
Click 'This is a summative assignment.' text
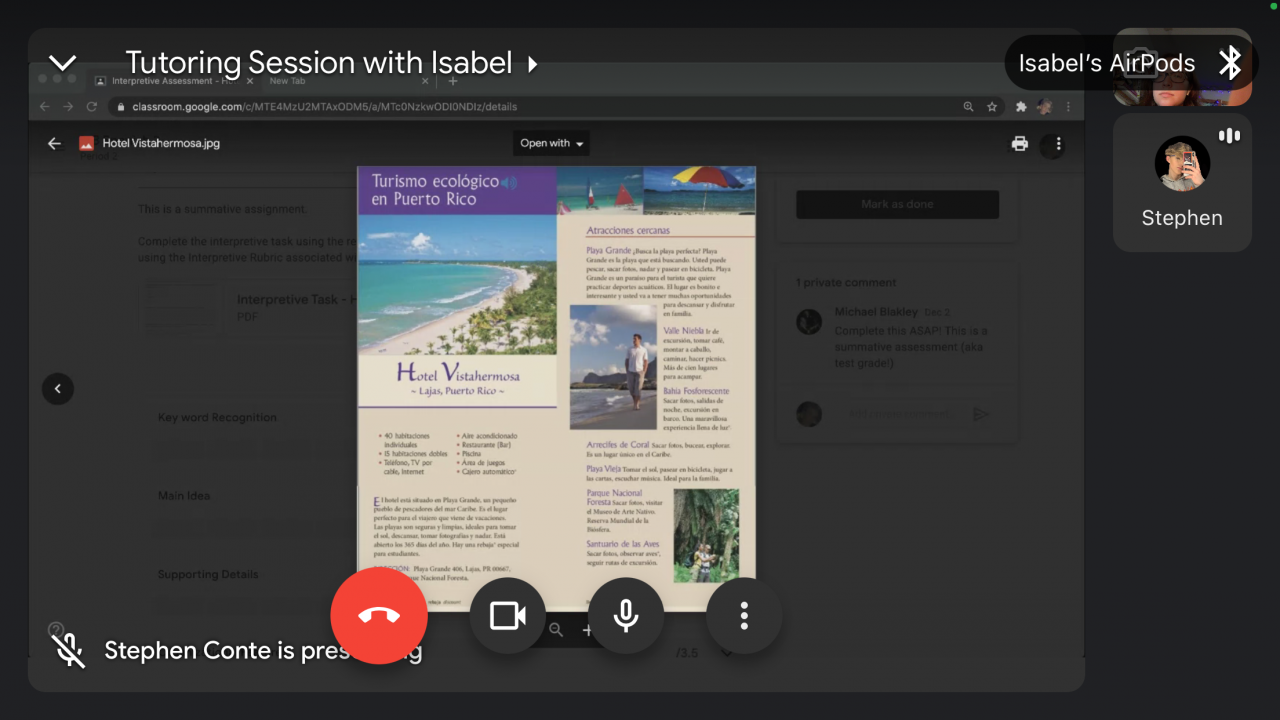coord(223,209)
